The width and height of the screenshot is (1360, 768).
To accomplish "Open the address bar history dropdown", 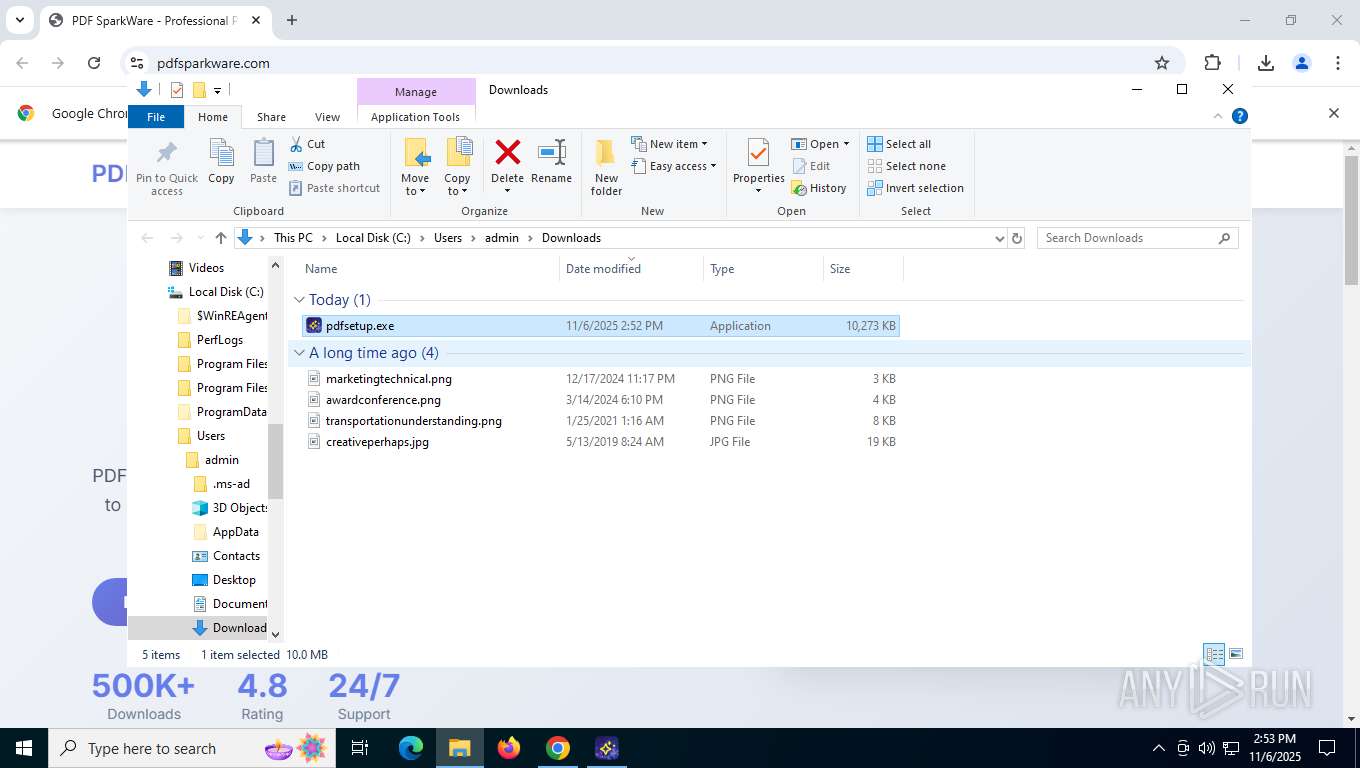I will pos(999,238).
